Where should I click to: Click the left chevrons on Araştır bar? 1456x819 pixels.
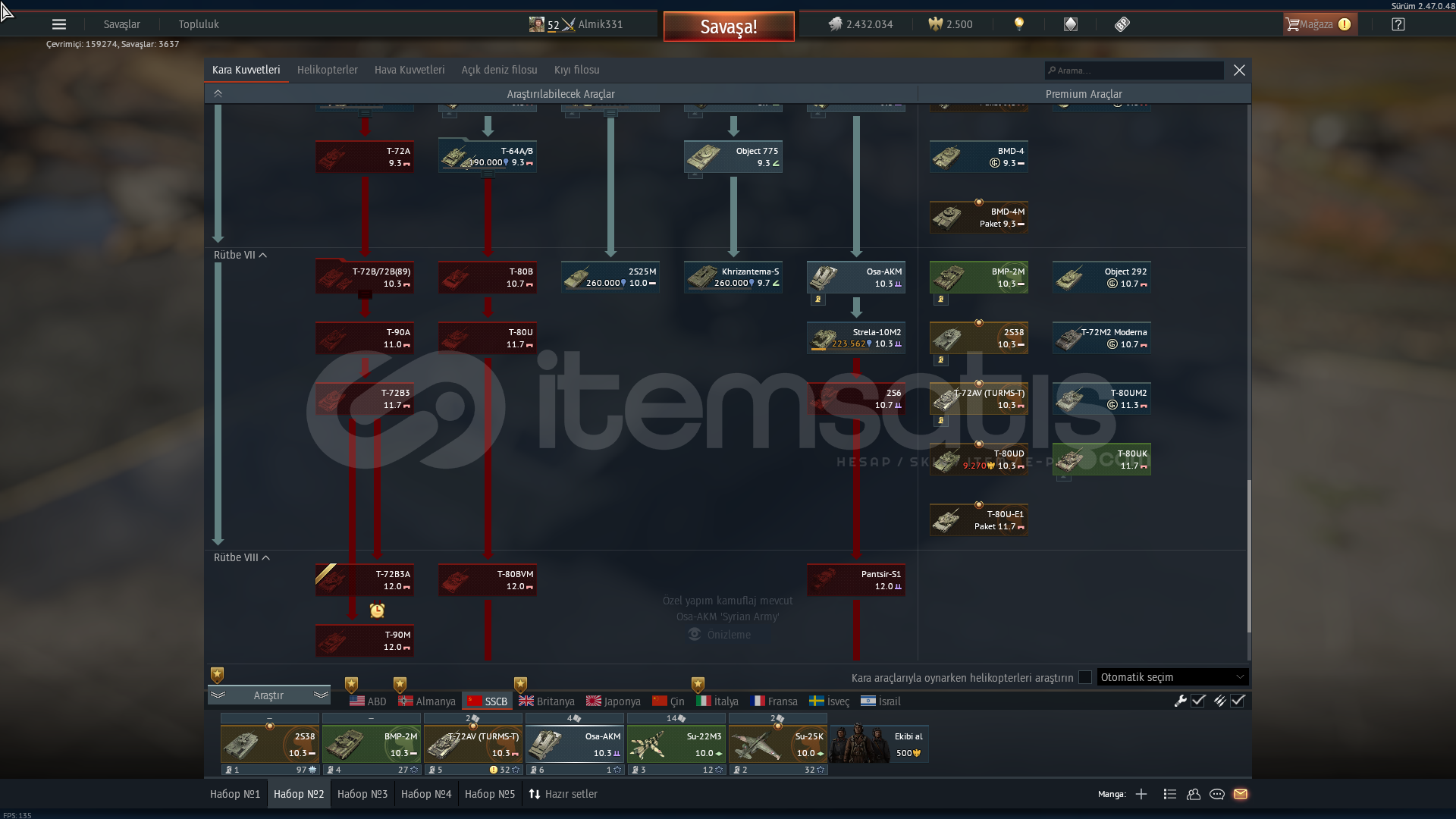(218, 695)
